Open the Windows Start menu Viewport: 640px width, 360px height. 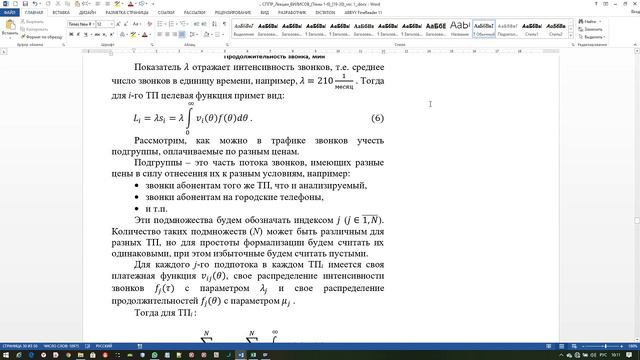(6, 355)
